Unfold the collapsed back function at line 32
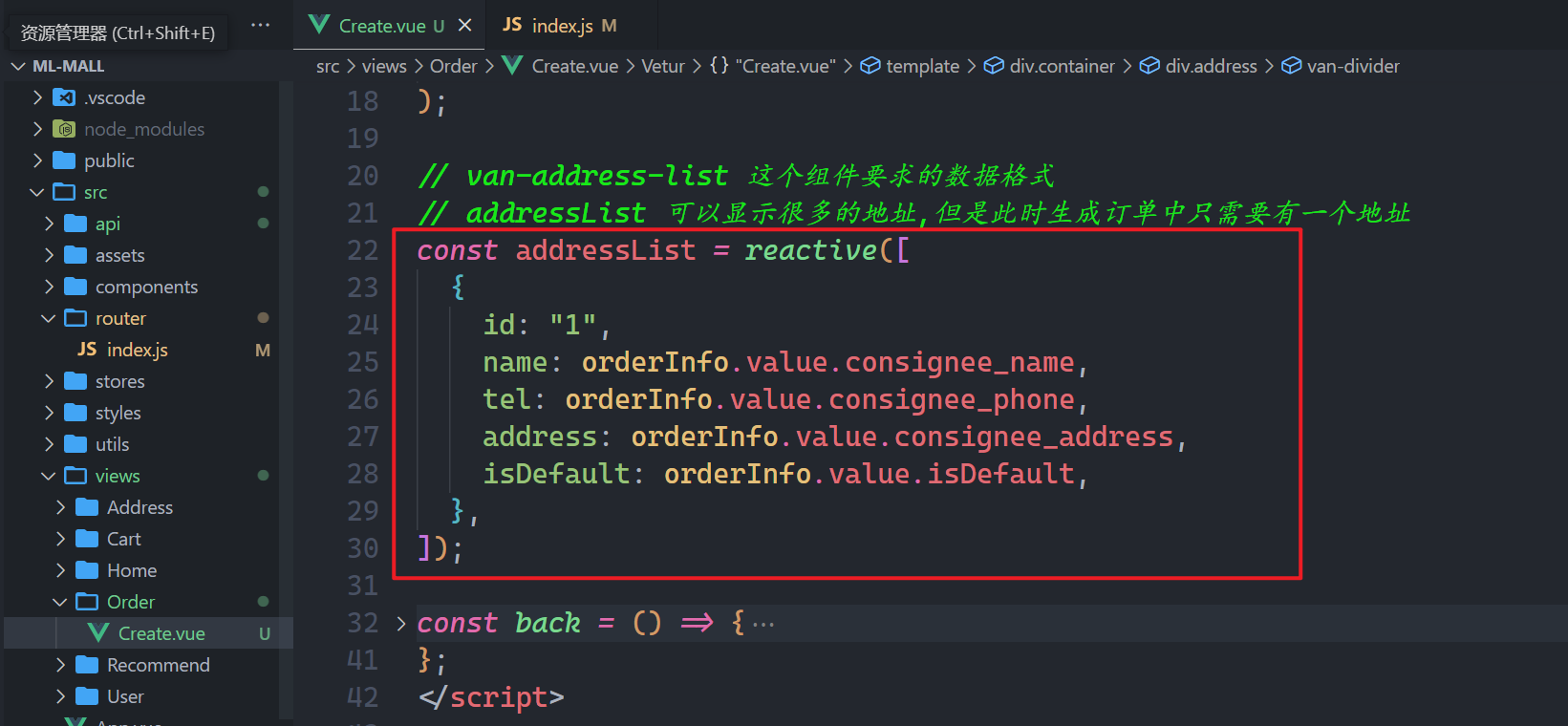 tap(401, 624)
